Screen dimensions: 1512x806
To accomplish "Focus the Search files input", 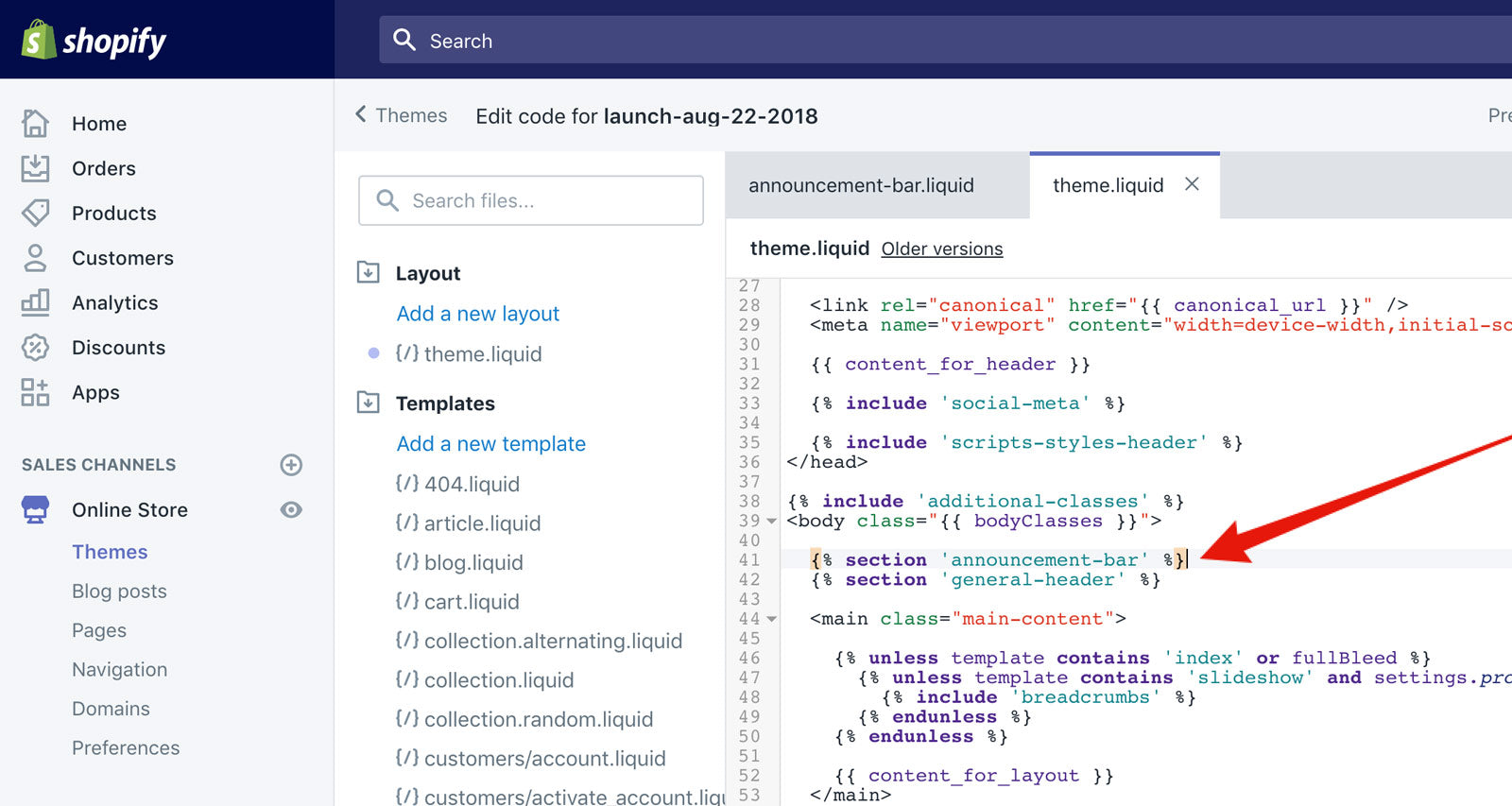I will 531,200.
